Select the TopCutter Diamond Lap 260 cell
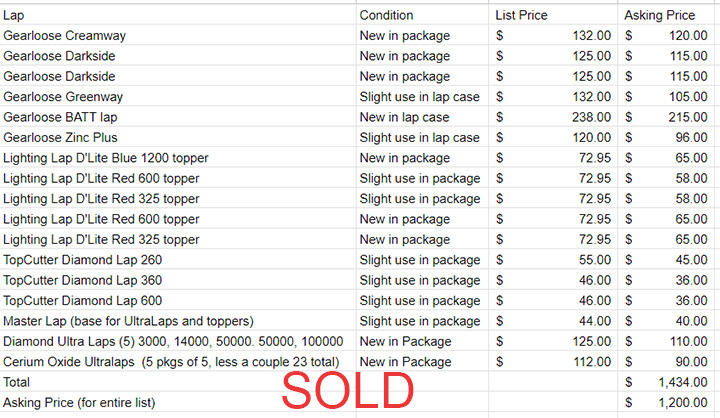The width and height of the screenshot is (720, 418). [84, 260]
